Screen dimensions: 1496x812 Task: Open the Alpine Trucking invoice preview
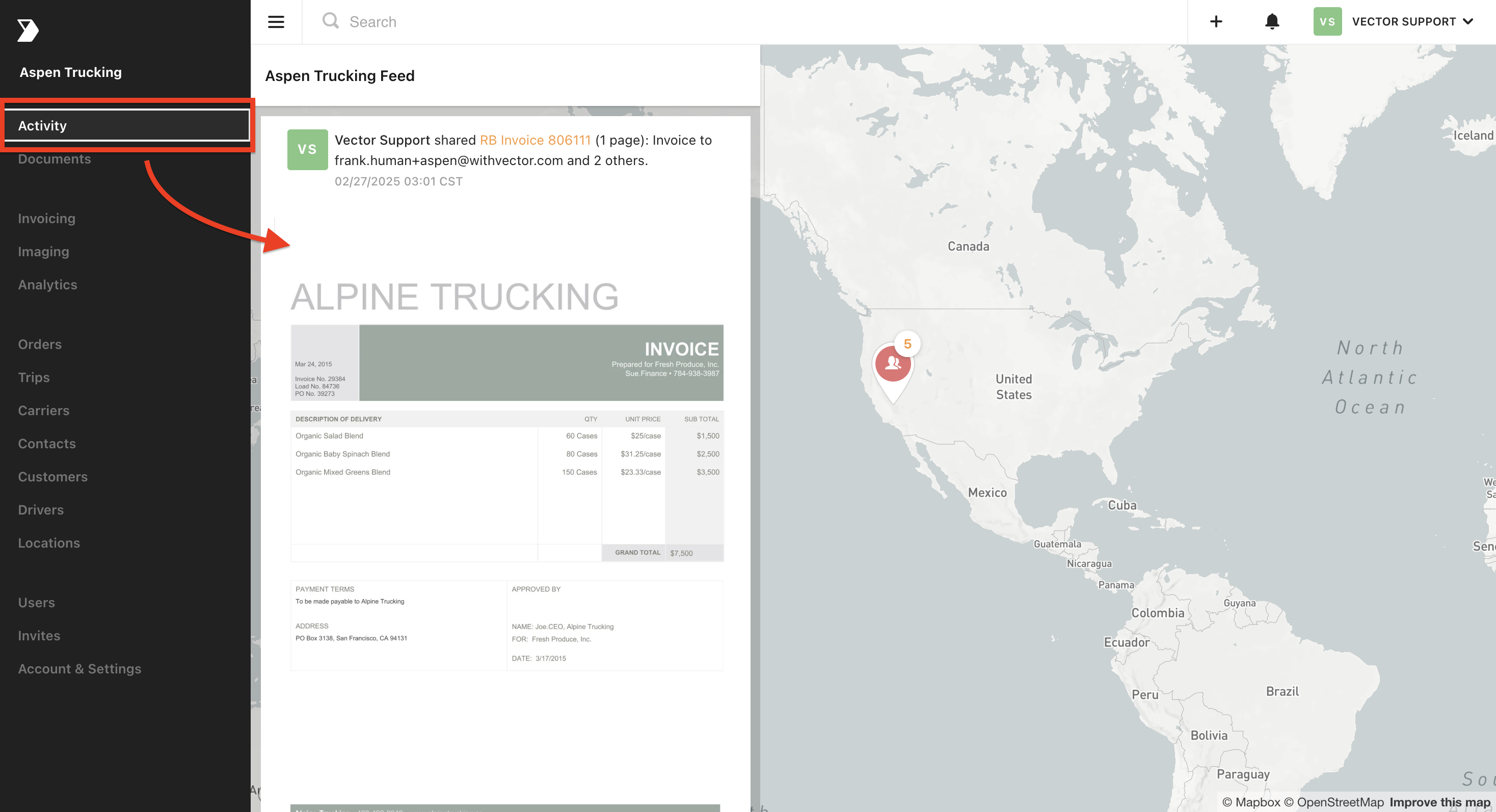pos(506,476)
